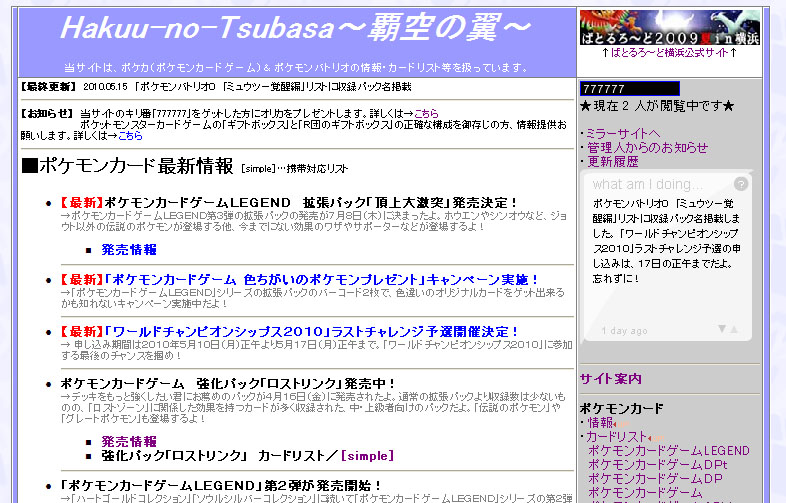Click the 'what am I doing...' widget title
Image resolution: width=786 pixels, height=503 pixels.
click(x=648, y=184)
